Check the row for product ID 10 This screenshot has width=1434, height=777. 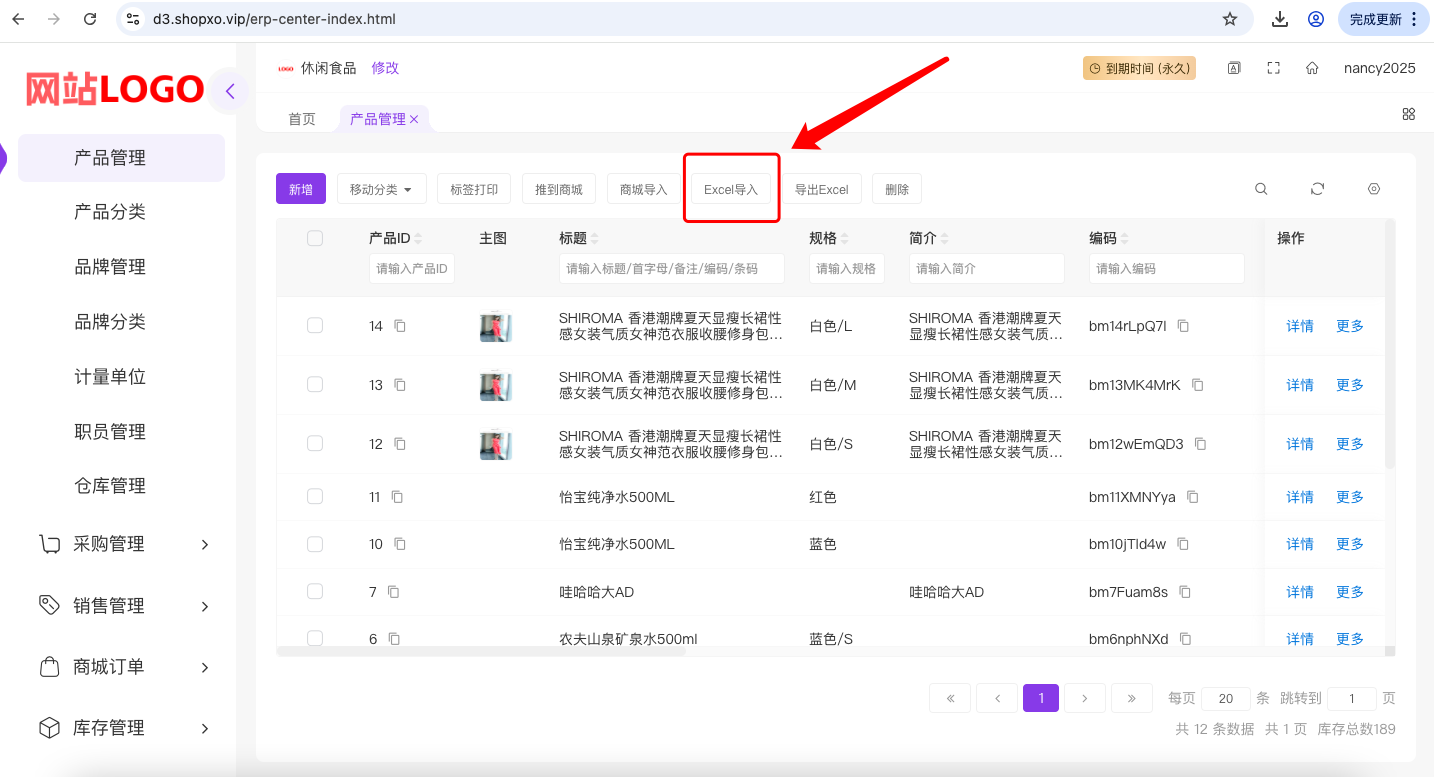click(x=315, y=544)
